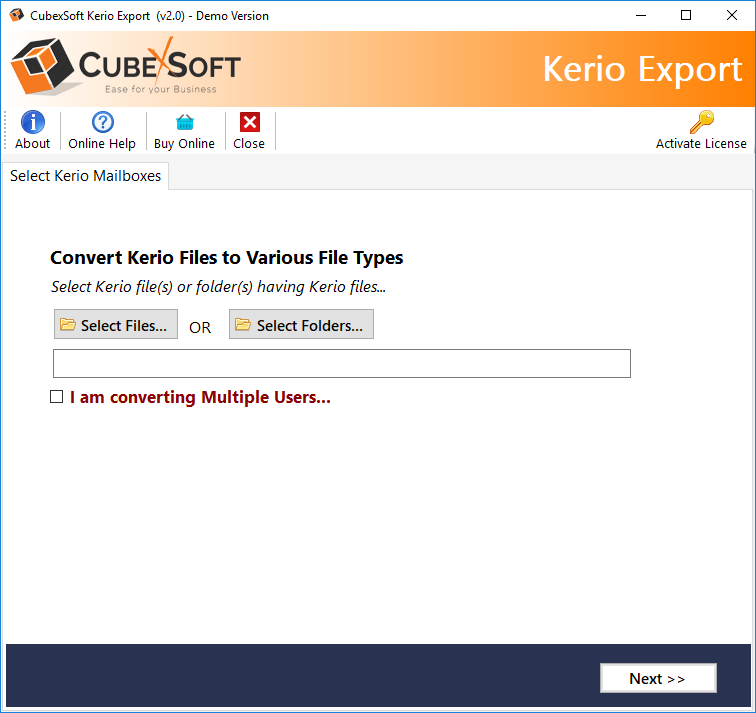Close the window via title bar X
Viewport: 756px width, 713px height.
pos(731,15)
